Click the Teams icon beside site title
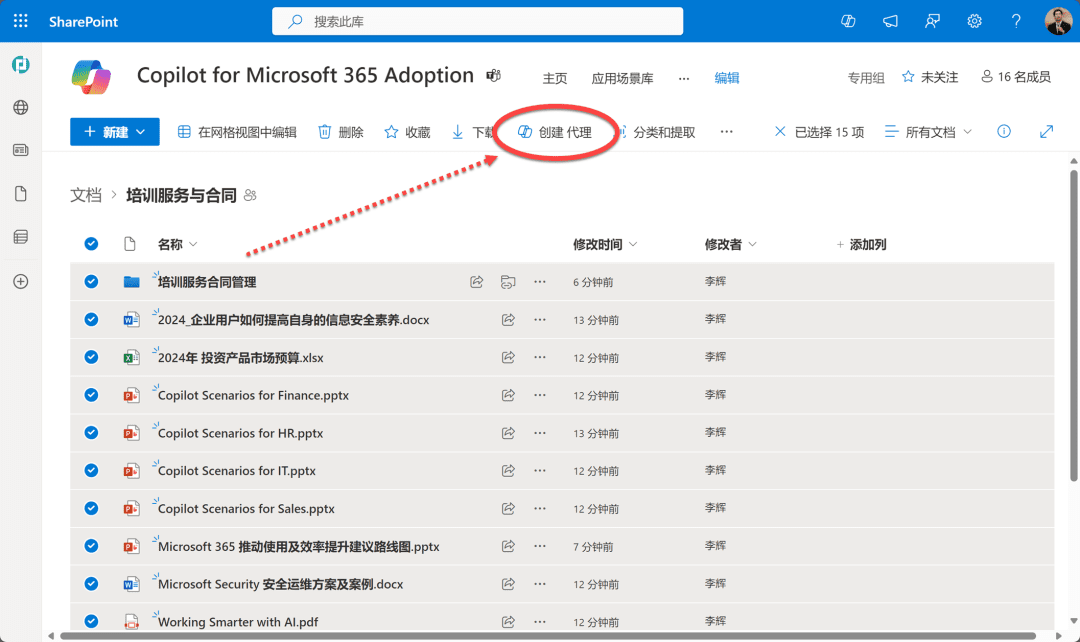The height and width of the screenshot is (642, 1080). (493, 75)
